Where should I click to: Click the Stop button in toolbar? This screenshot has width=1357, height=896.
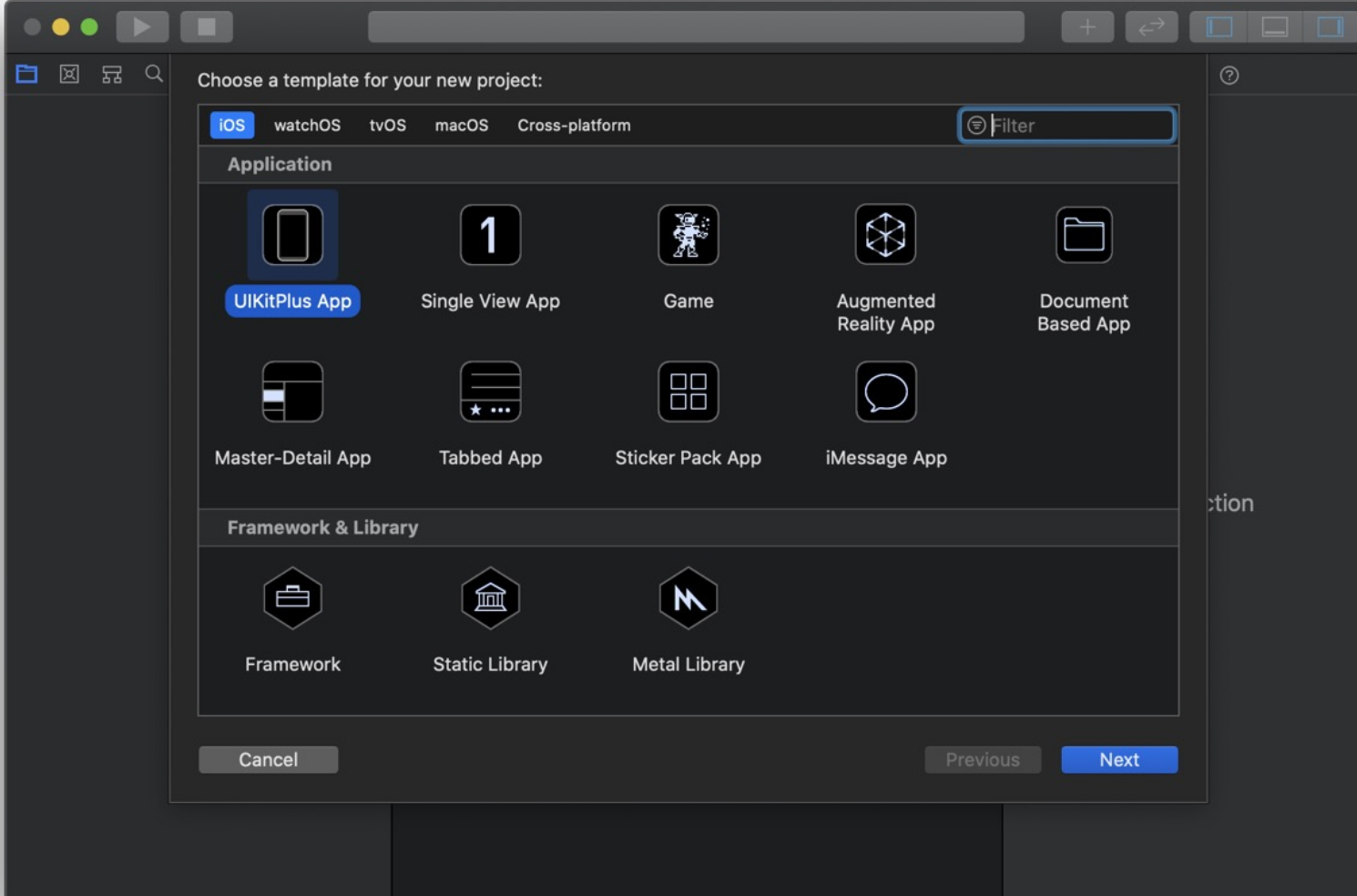pos(207,26)
